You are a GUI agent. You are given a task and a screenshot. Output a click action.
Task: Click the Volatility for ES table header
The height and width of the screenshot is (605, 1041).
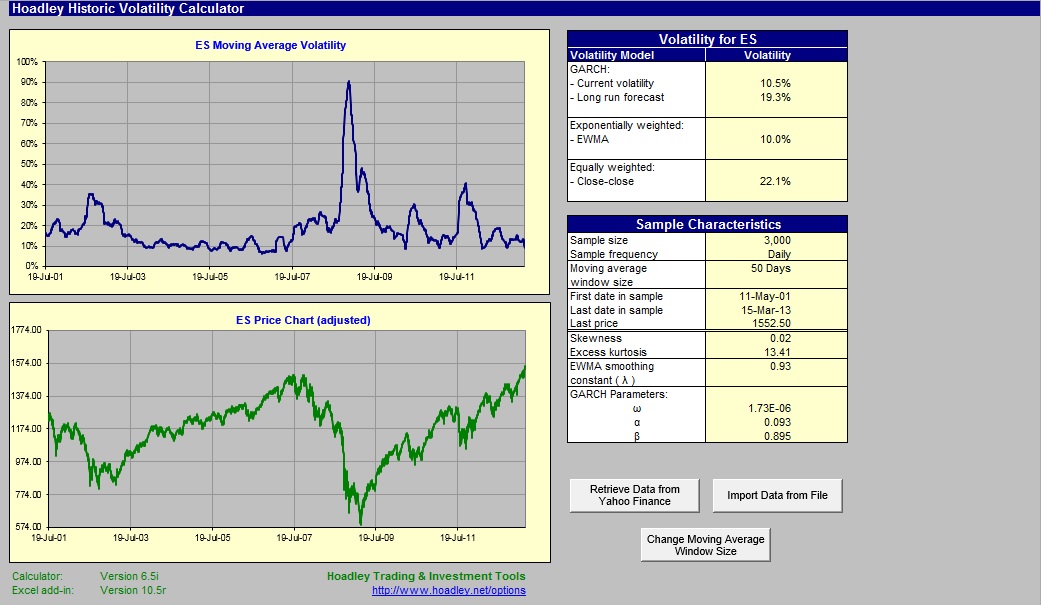[x=707, y=39]
